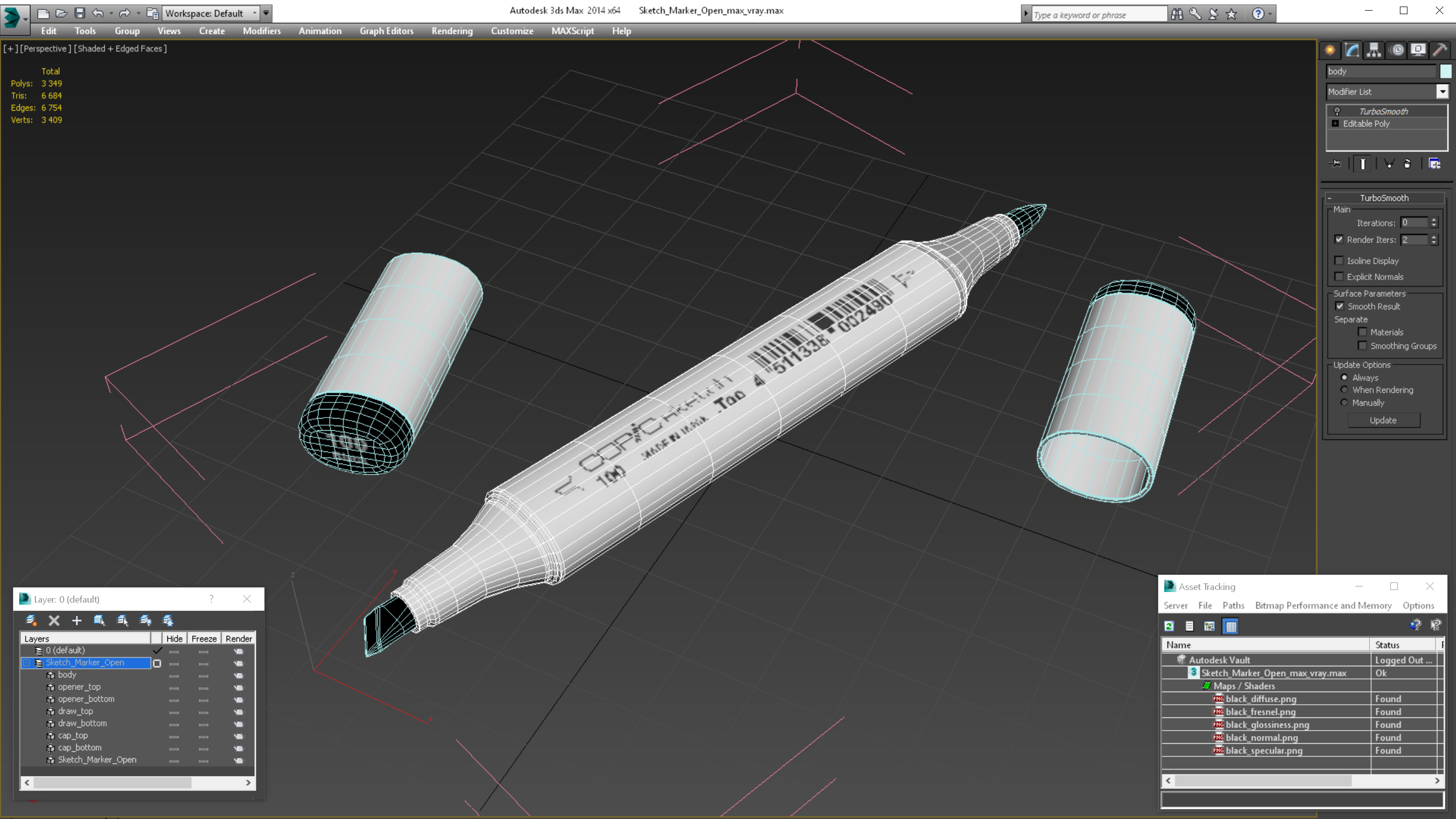Screen dimensions: 1456x819
Task: Click Add selected objects plus icon in Layer dialog
Action: coord(77,620)
